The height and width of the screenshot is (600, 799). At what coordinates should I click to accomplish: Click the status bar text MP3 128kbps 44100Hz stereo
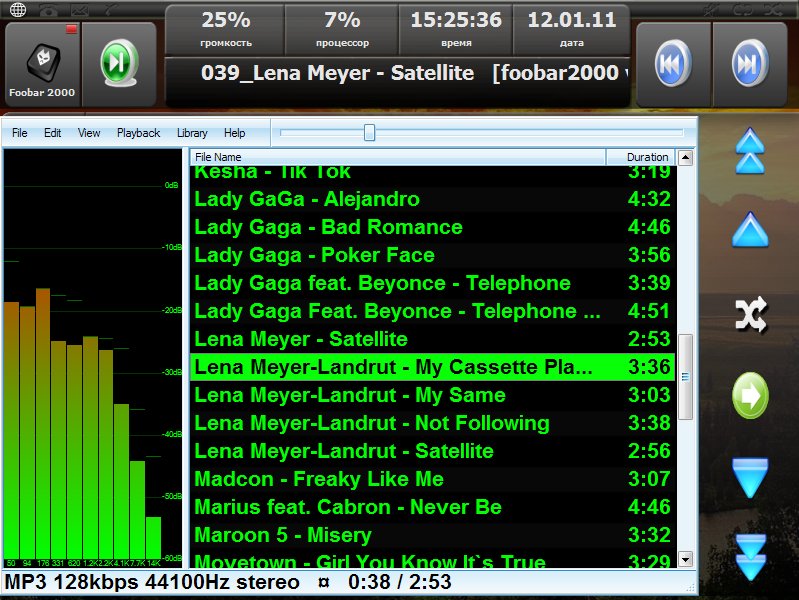pos(152,582)
